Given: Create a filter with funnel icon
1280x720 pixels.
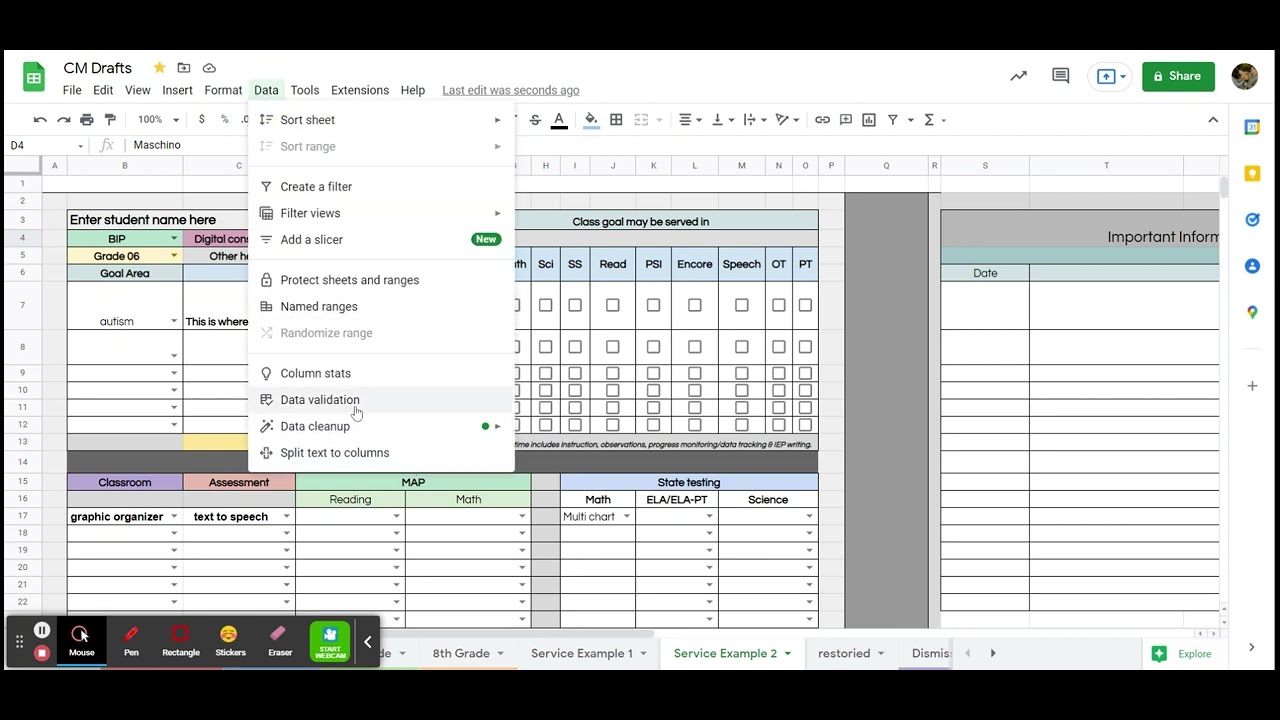Looking at the screenshot, I should click(893, 120).
